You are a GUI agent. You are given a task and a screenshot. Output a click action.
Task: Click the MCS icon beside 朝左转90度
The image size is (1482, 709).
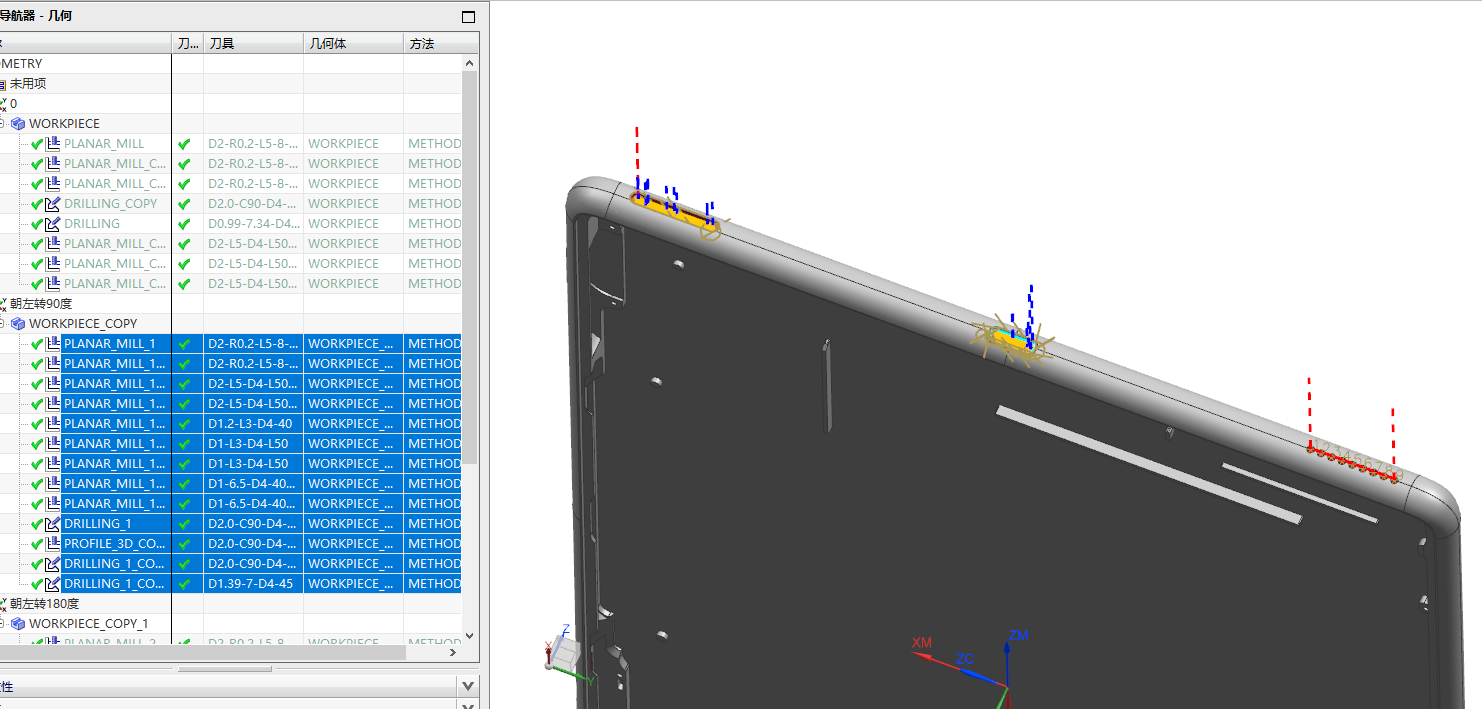pyautogui.click(x=3, y=304)
